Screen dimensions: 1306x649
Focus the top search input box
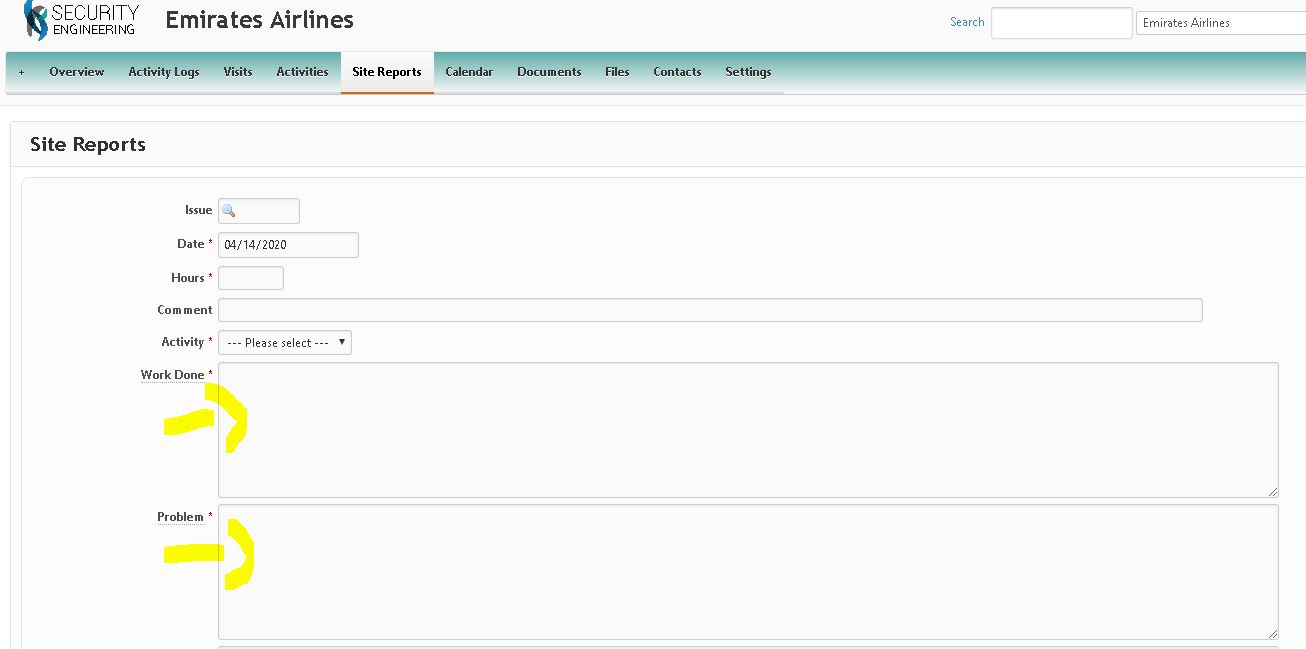(1062, 23)
